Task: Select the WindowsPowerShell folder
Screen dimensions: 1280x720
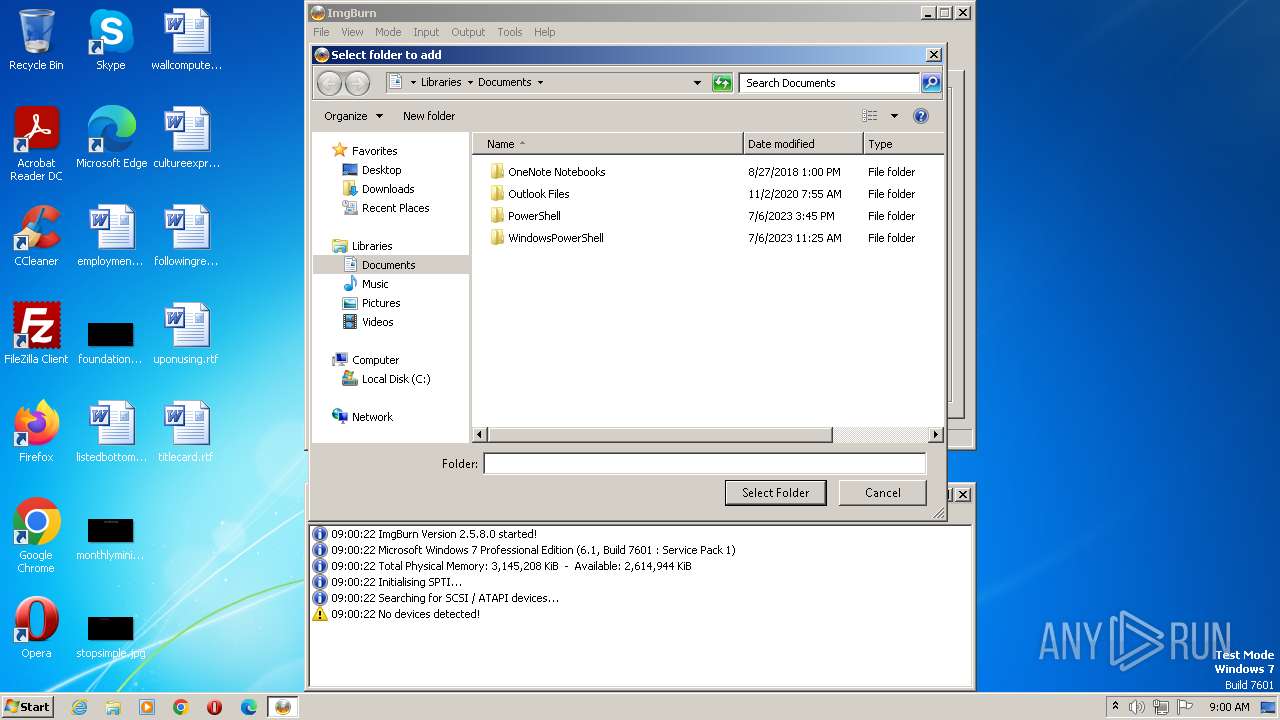Action: [547, 238]
